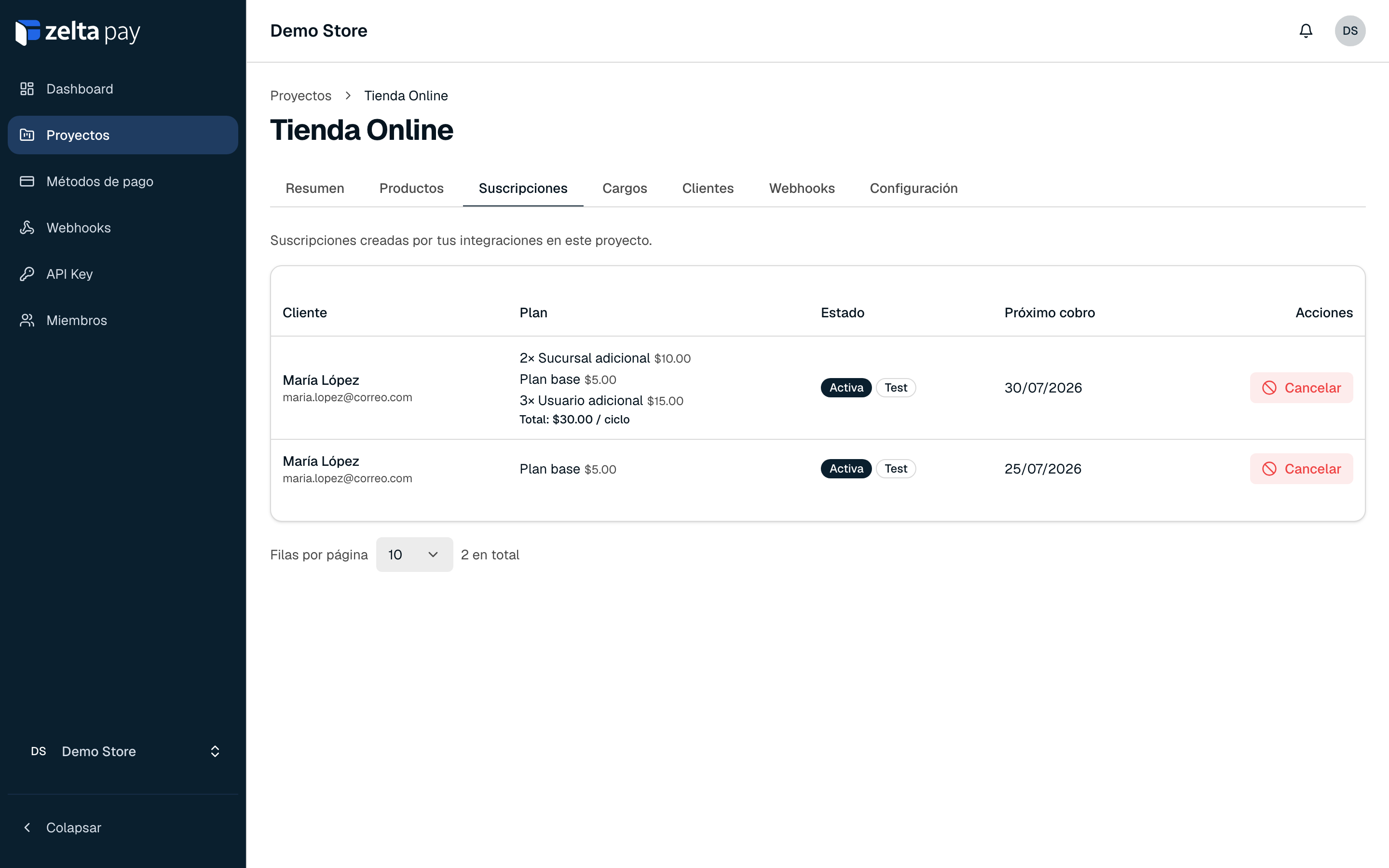Click the email in the 30/07/2026 row
Viewport: 1389px width, 868px height.
(x=347, y=397)
